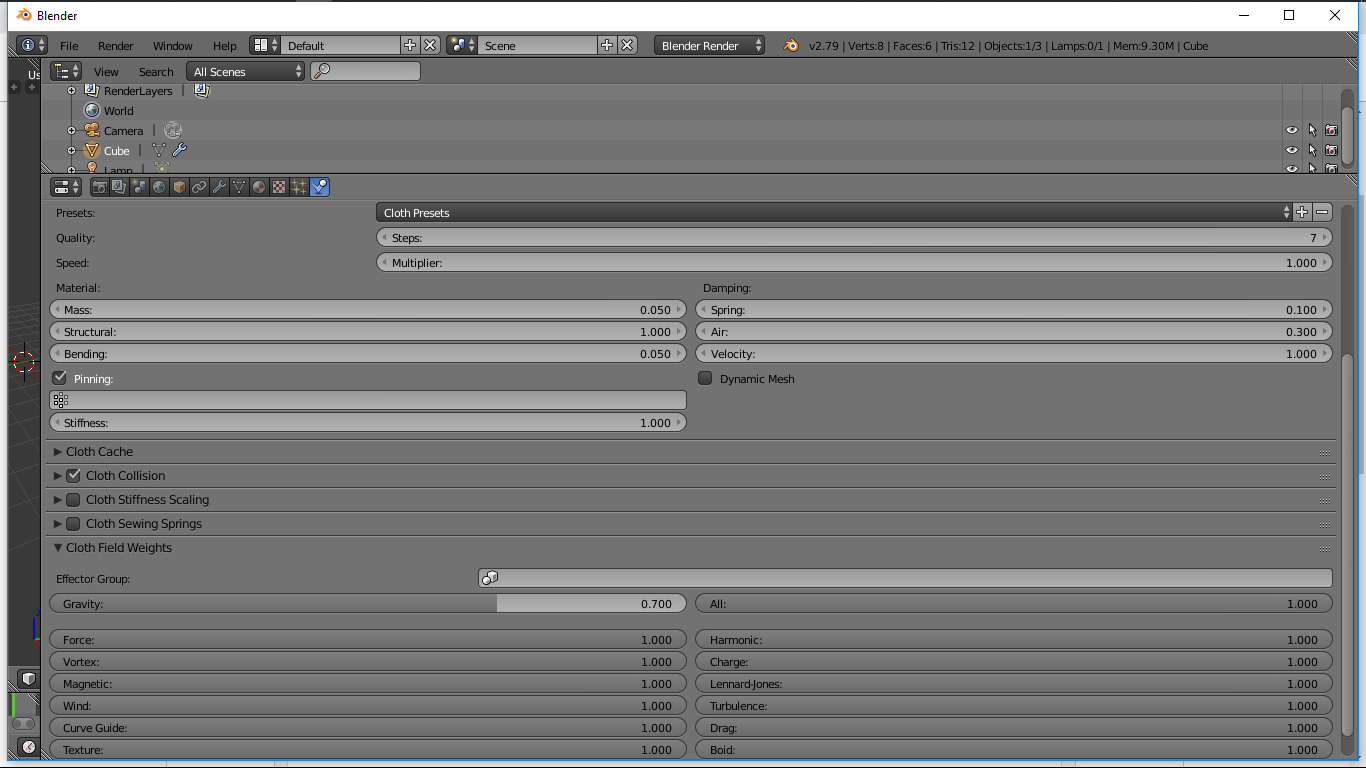Viewport: 1366px width, 768px height.
Task: Open the scene browse dropdown
Action: coord(462,45)
